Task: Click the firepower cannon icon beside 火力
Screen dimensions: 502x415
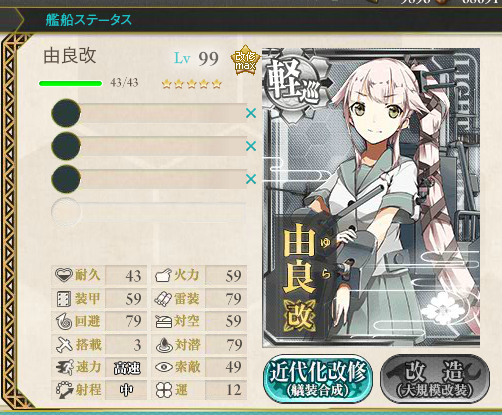Action: [163, 276]
